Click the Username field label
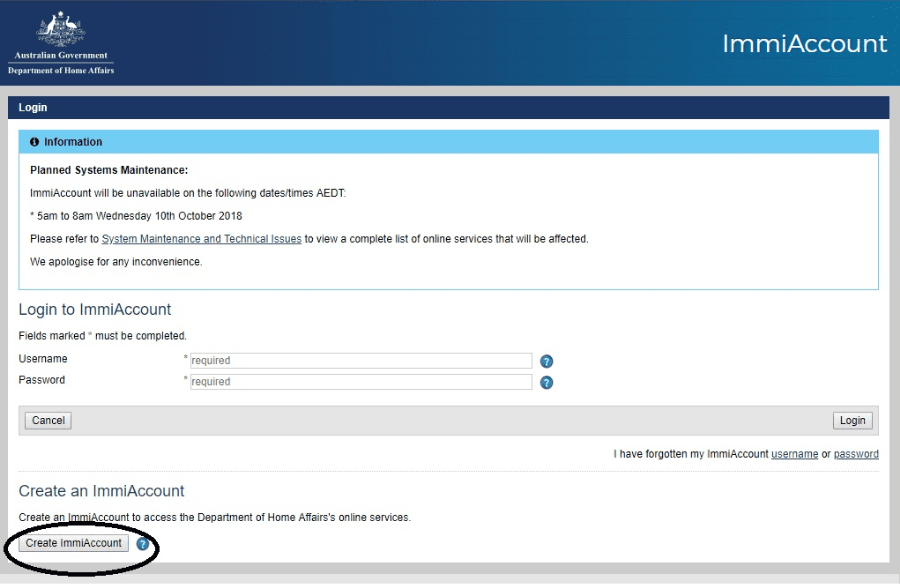 coord(43,359)
